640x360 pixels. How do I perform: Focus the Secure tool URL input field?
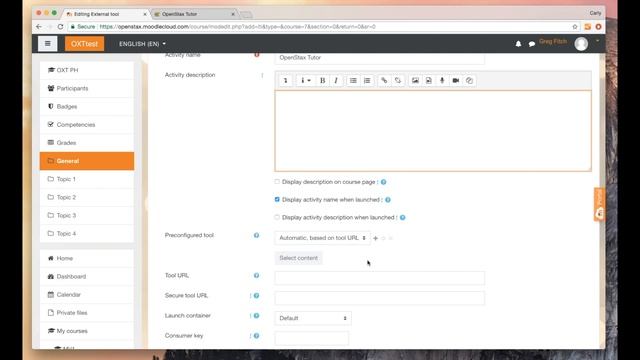click(x=380, y=298)
